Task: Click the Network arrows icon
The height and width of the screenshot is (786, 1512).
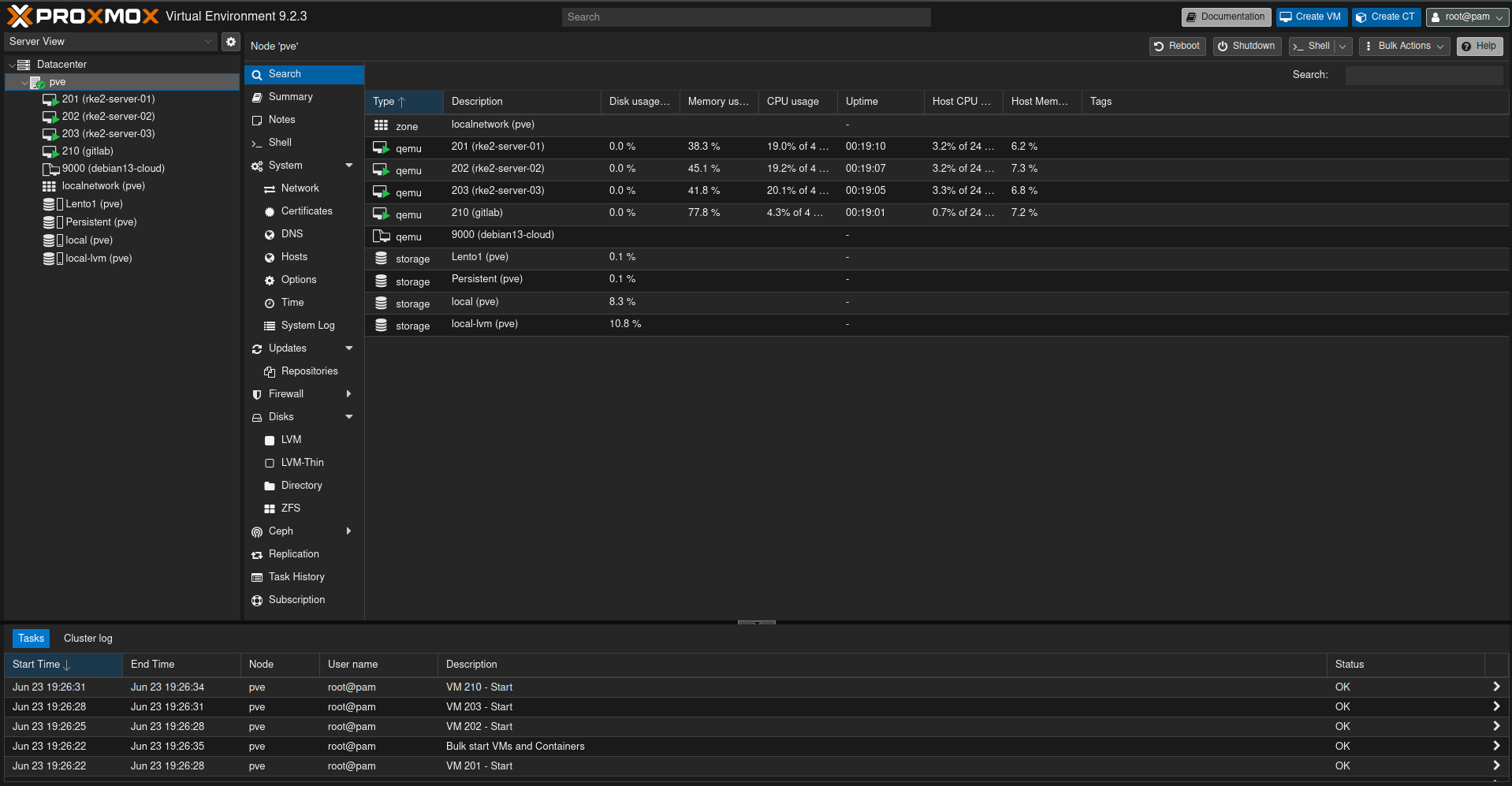Action: [x=270, y=188]
